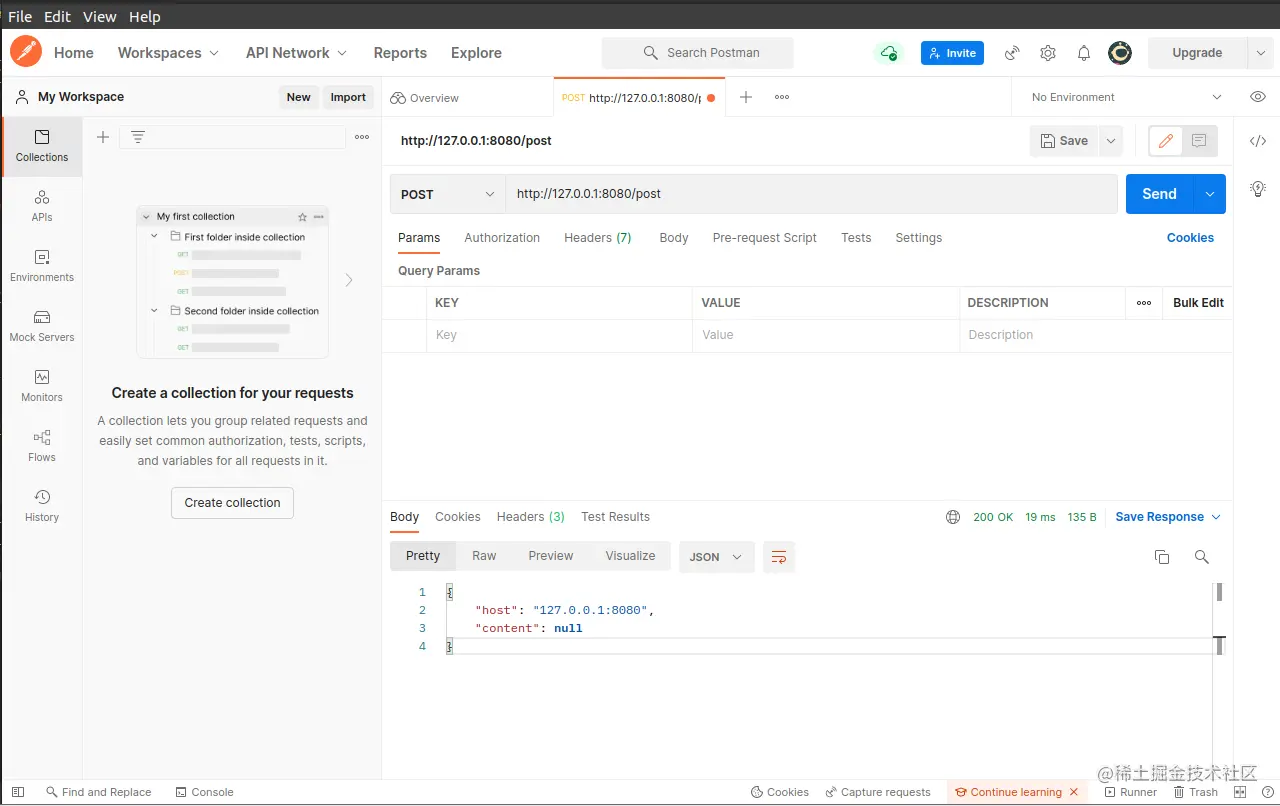
Task: Switch to the Pre-request Script tab
Action: [765, 238]
